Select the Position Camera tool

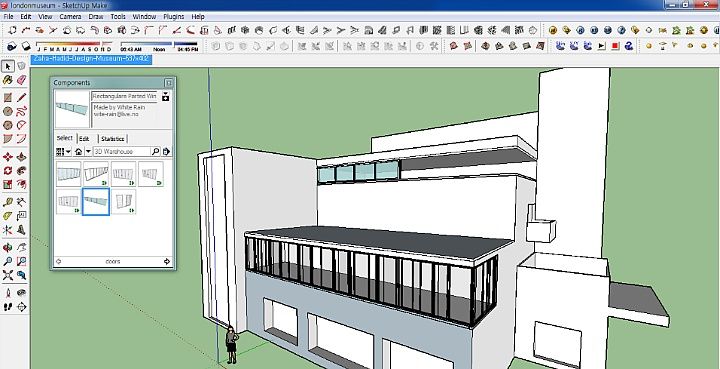coord(8,293)
